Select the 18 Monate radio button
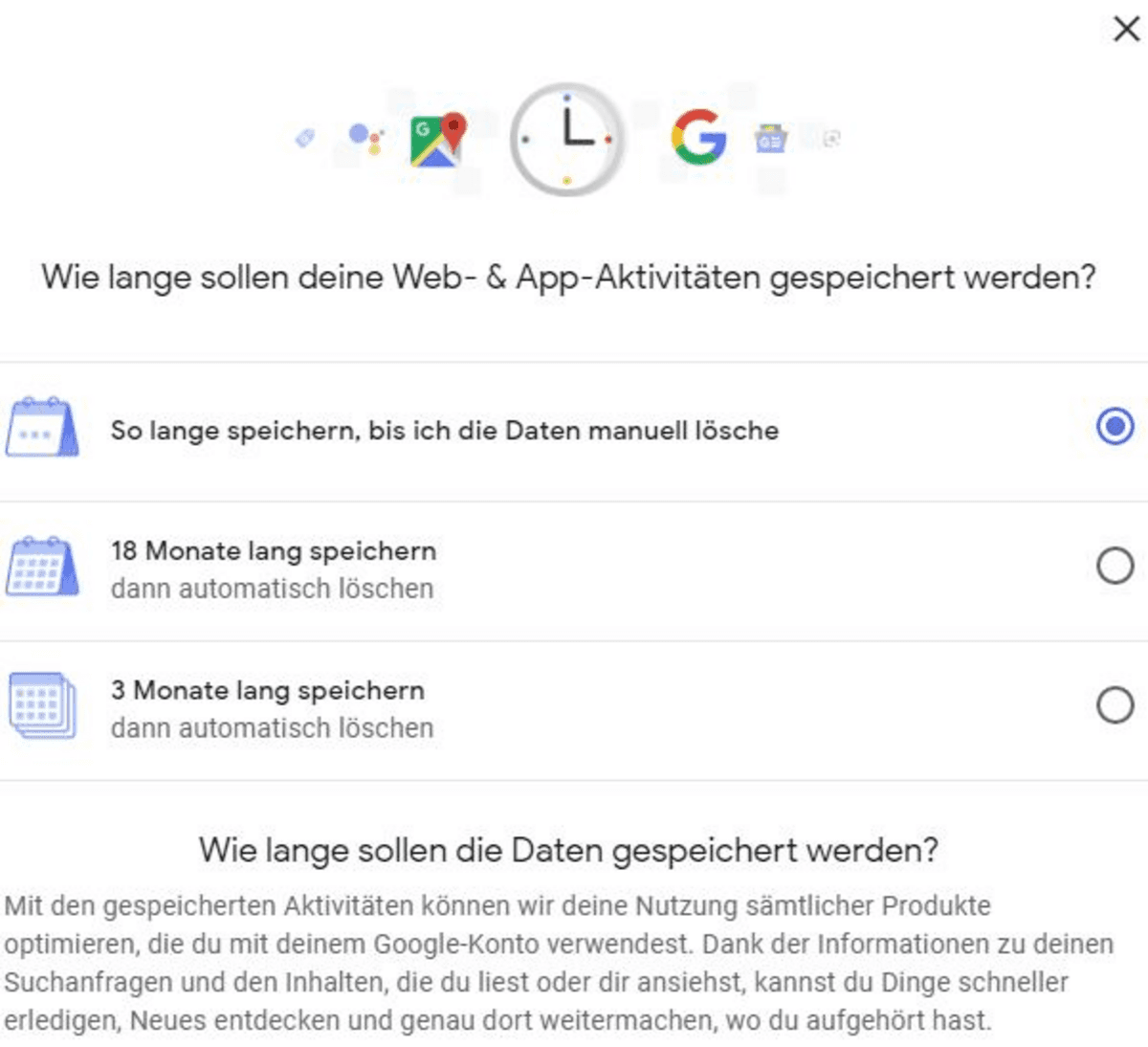 (x=1115, y=566)
